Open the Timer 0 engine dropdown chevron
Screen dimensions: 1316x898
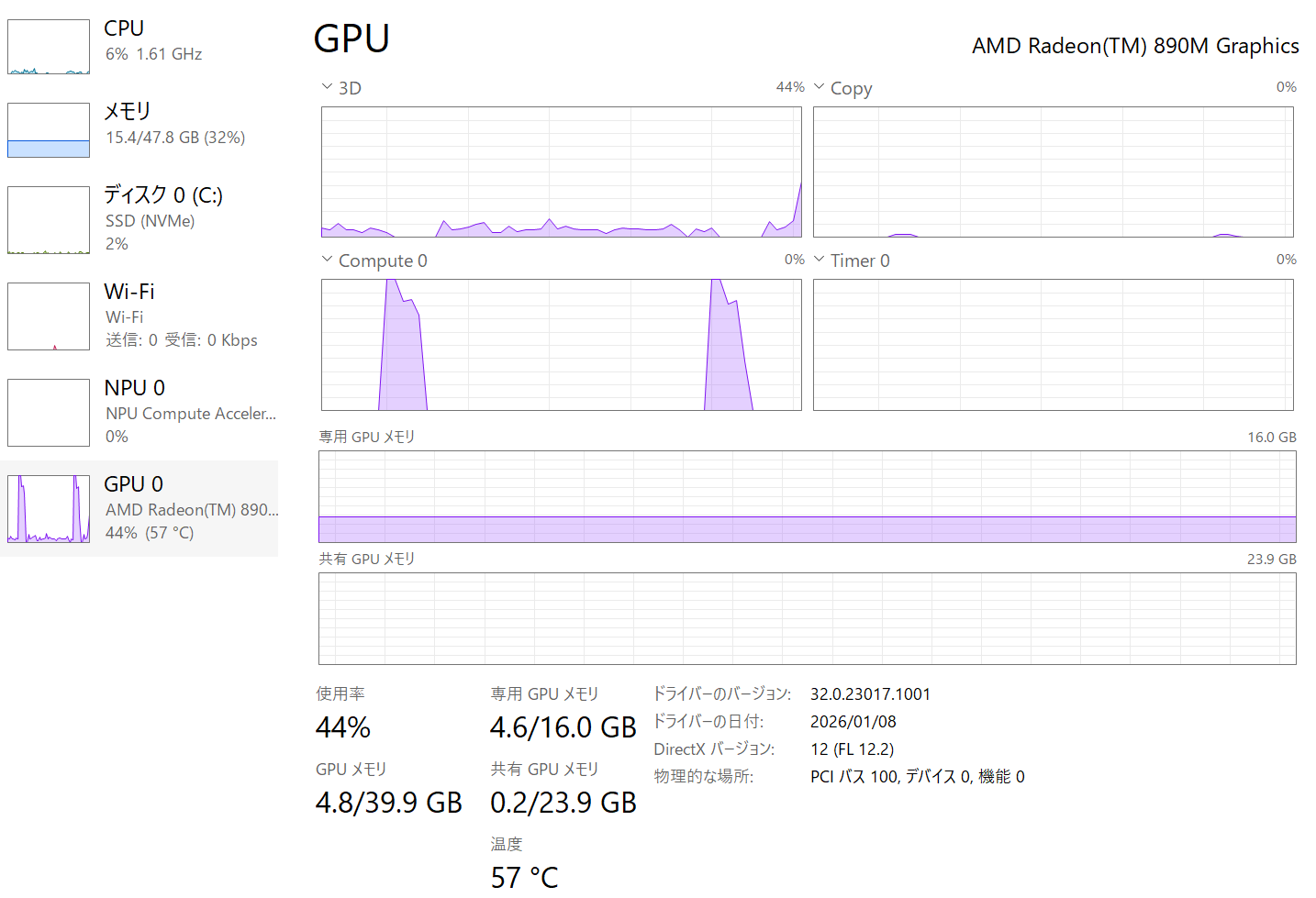820,260
